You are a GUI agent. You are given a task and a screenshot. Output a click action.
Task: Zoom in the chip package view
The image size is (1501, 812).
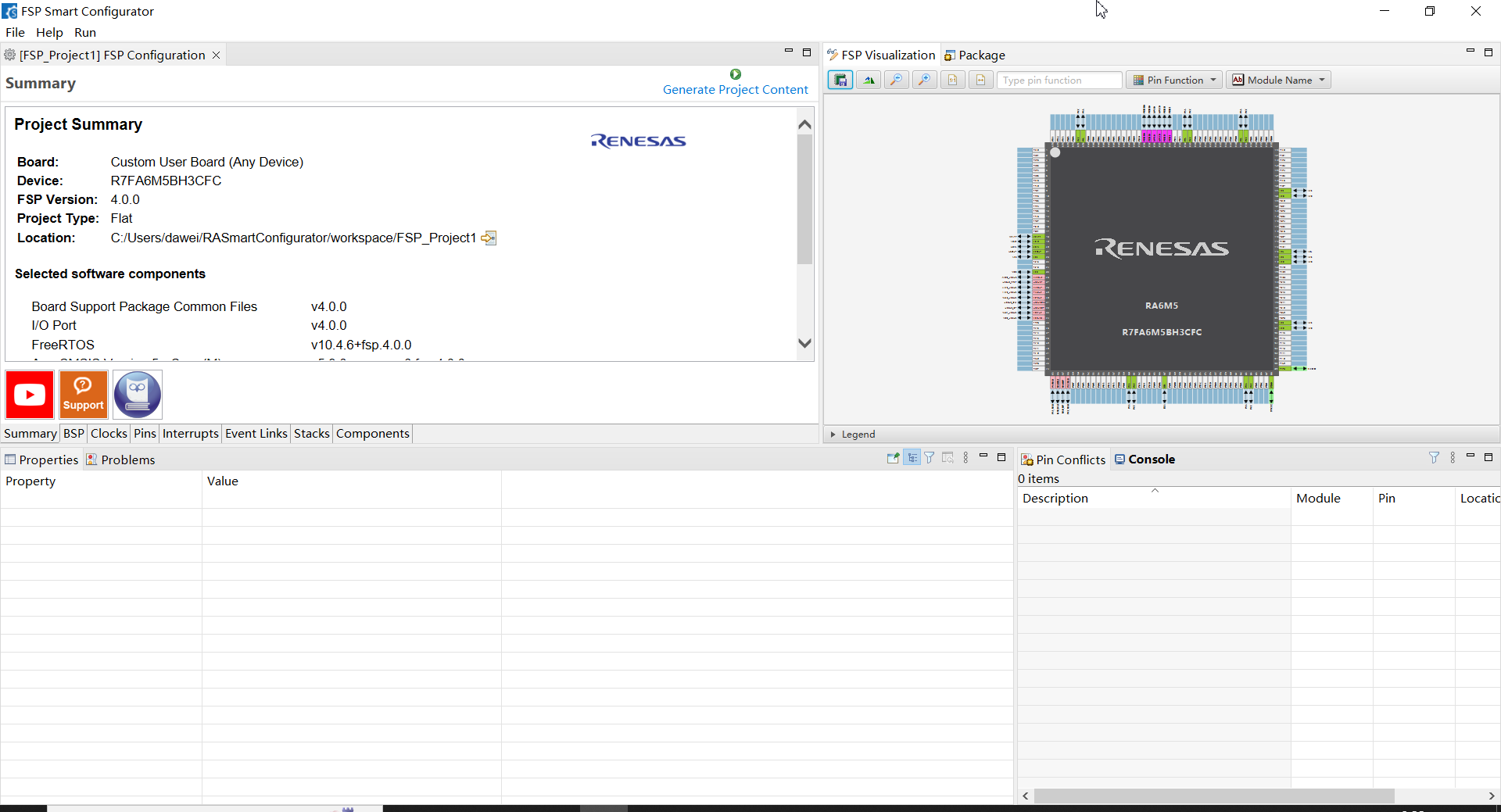[x=925, y=80]
